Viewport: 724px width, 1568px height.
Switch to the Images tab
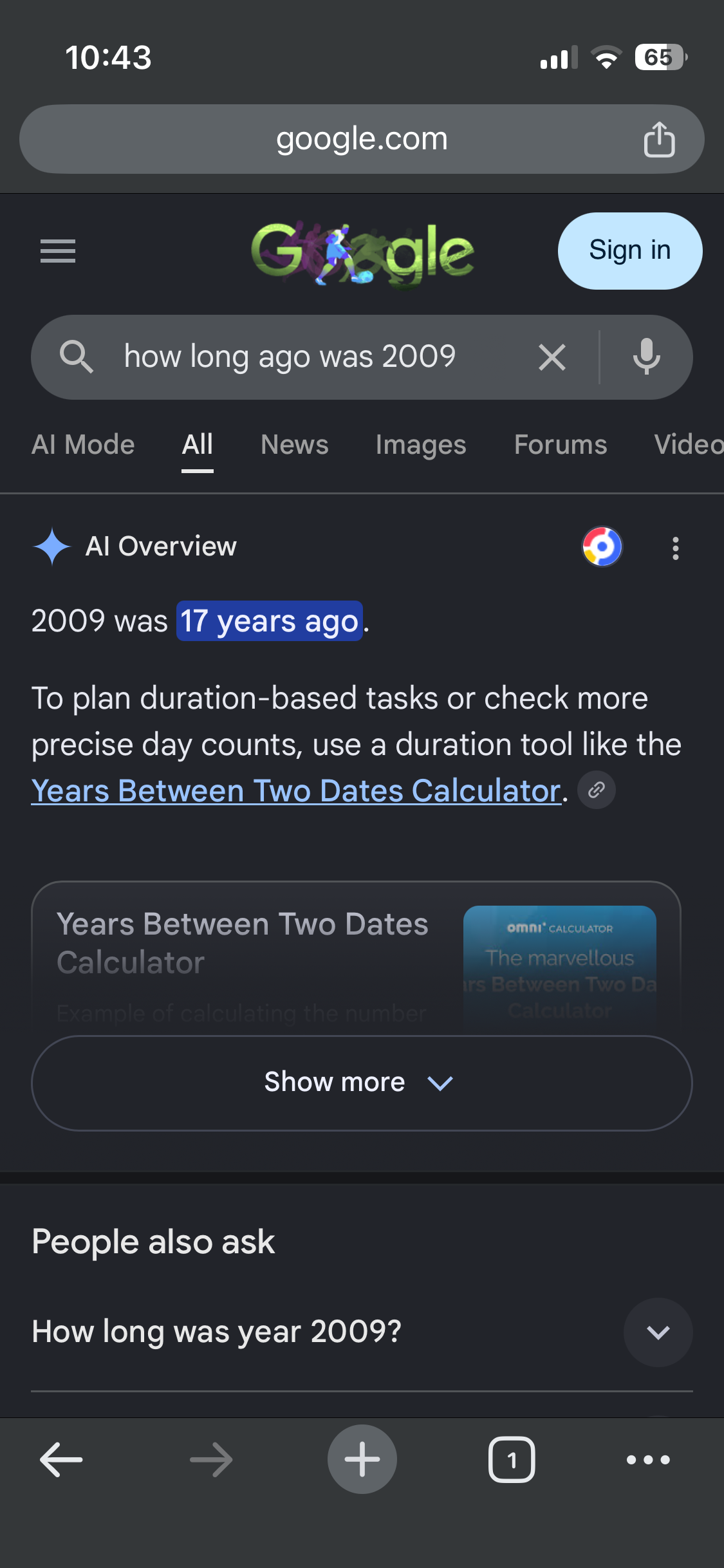pyautogui.click(x=421, y=445)
